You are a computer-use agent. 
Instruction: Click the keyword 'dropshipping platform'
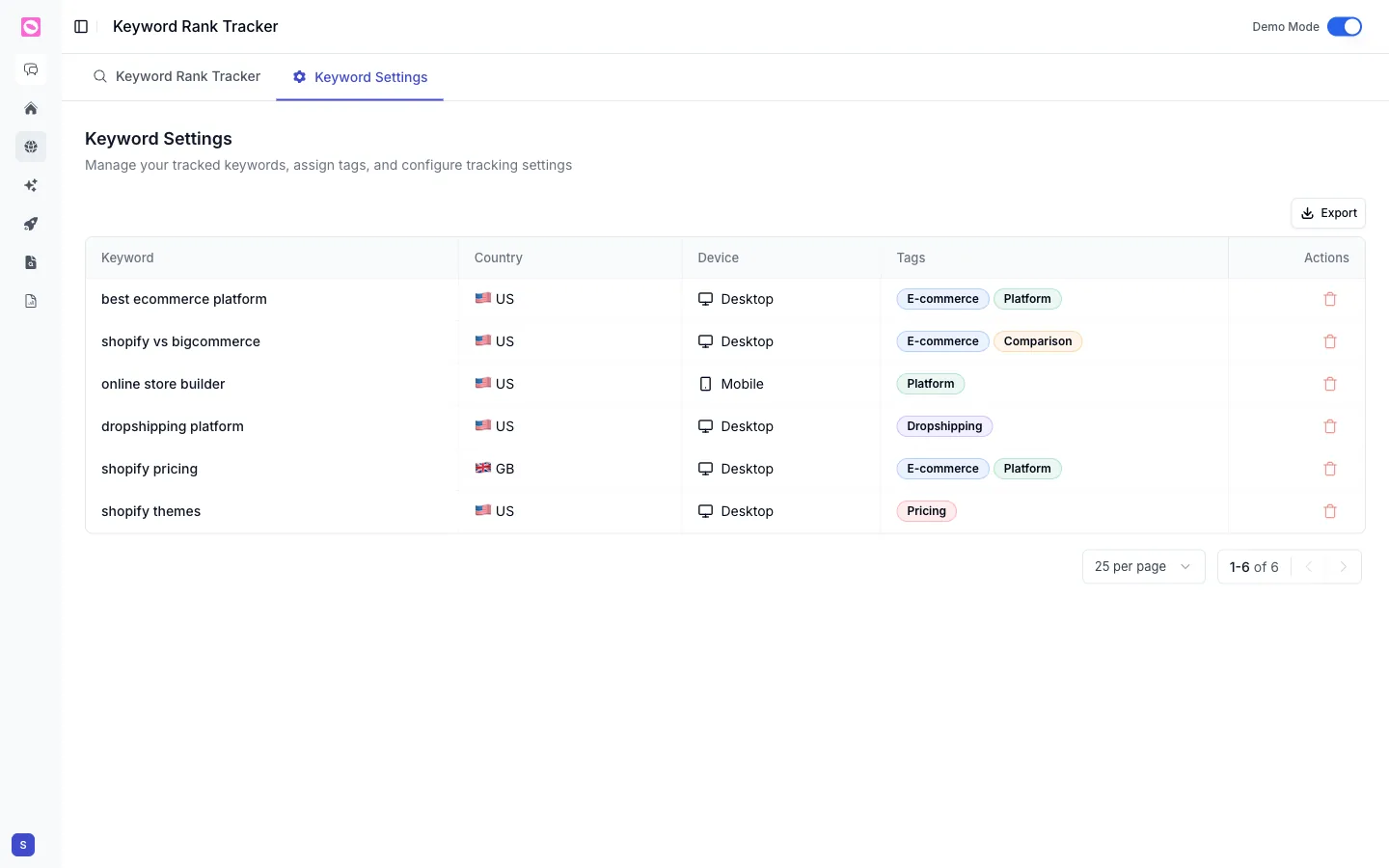point(173,426)
